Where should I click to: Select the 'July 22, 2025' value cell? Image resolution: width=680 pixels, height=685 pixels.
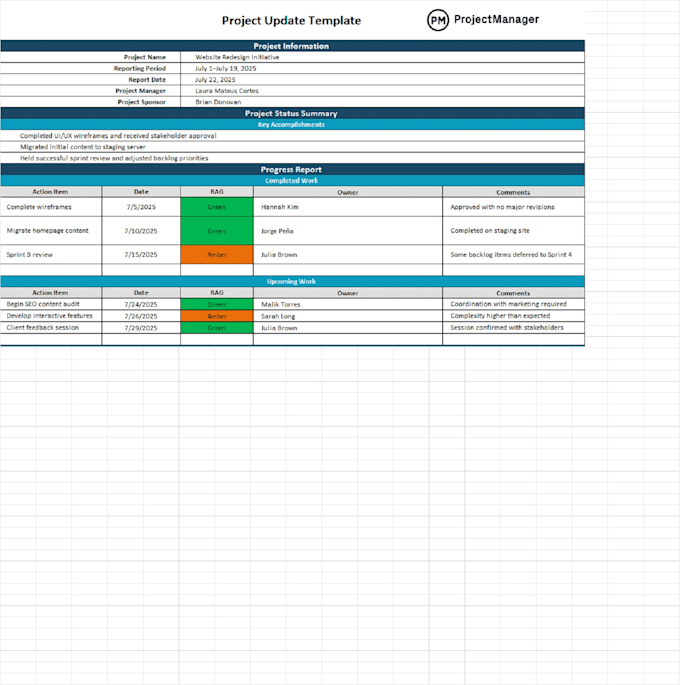(383, 80)
